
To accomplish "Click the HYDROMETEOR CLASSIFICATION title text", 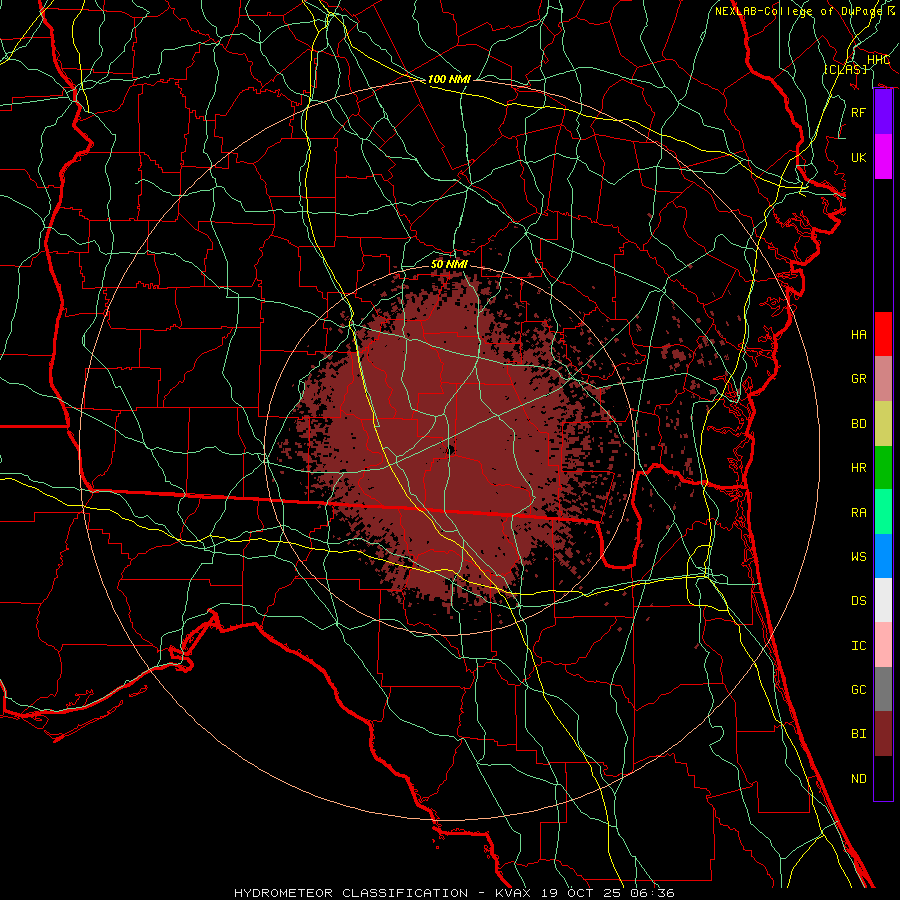I will (x=351, y=893).
